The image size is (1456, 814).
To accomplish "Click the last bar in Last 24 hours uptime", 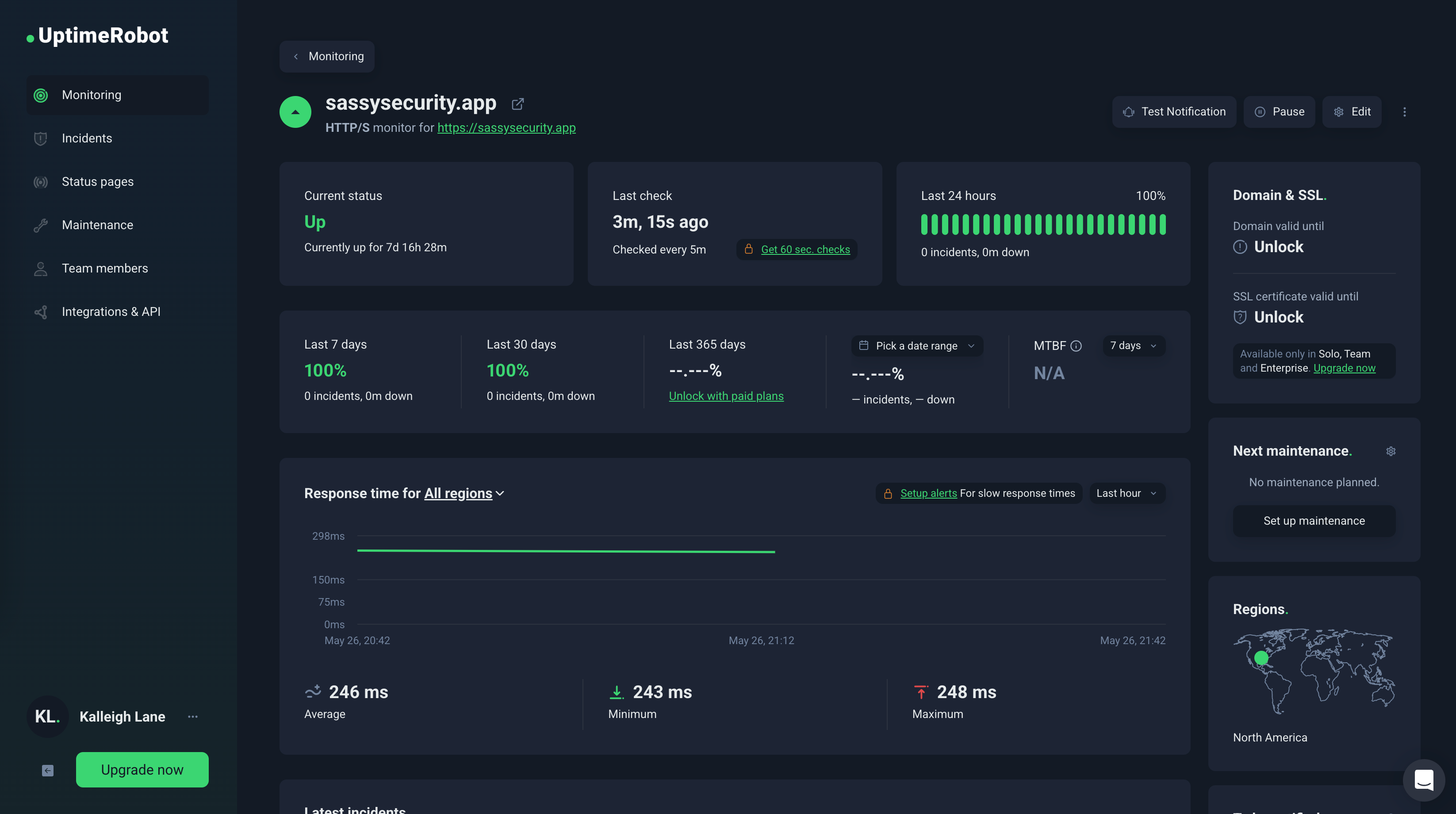I will coord(1163,224).
